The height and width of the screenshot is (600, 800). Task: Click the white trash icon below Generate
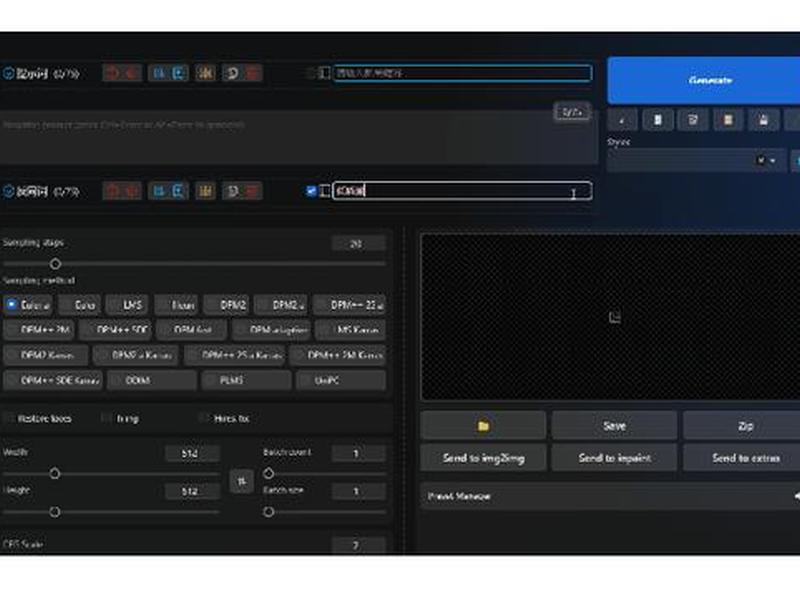coord(657,120)
